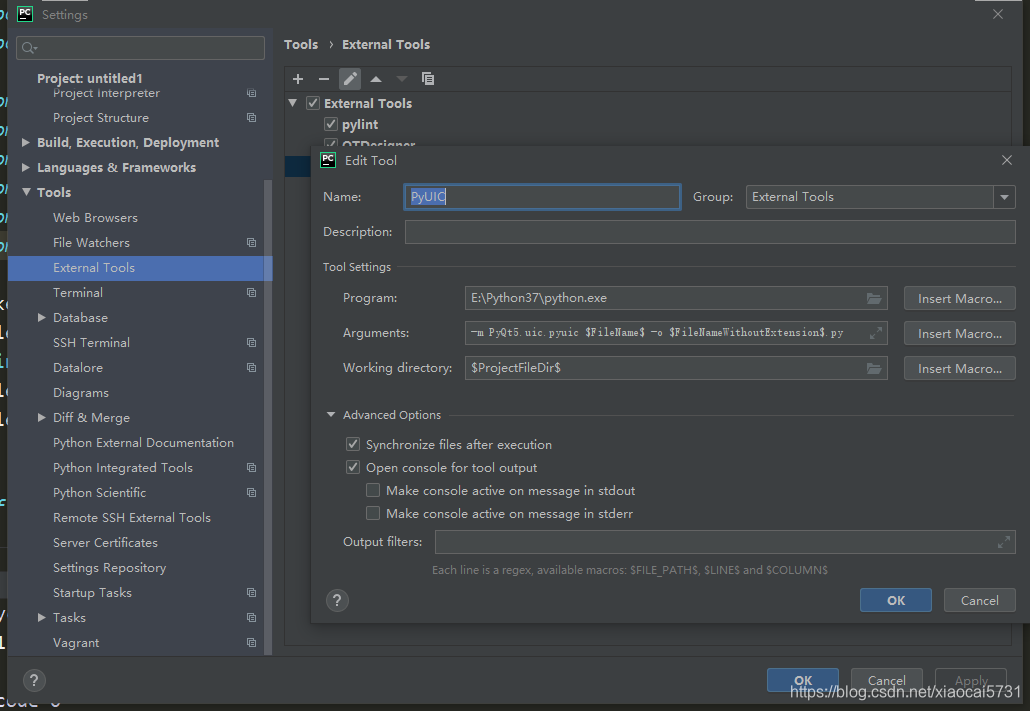Insert Macro for Working directory field

959,368
